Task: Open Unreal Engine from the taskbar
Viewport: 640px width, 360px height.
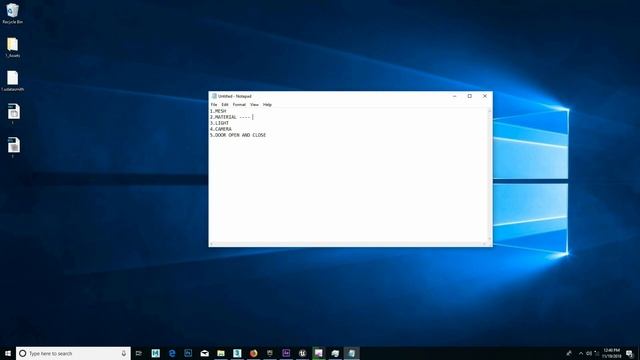Action: [302, 353]
